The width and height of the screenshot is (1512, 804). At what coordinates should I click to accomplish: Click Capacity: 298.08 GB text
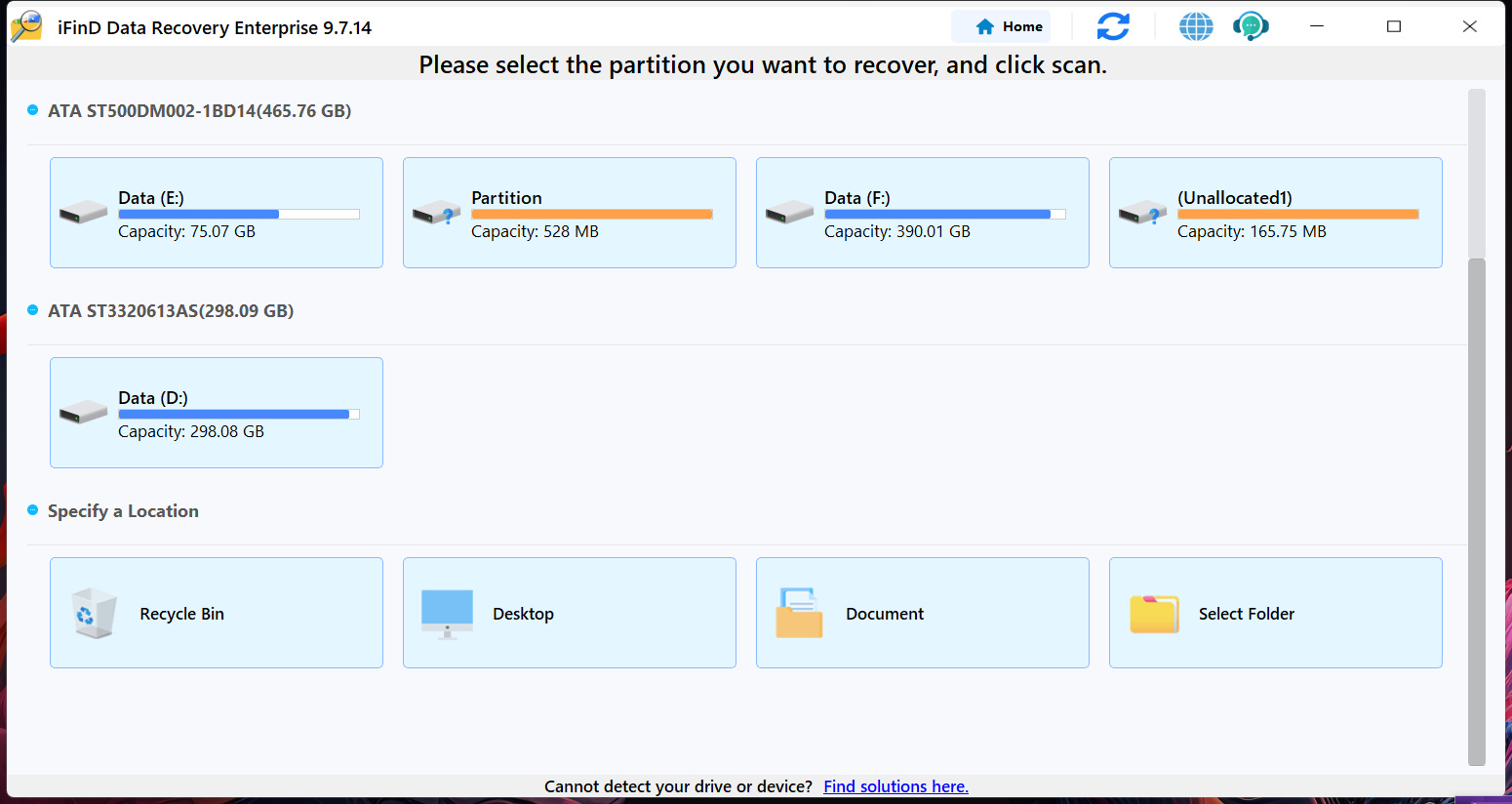tap(191, 431)
